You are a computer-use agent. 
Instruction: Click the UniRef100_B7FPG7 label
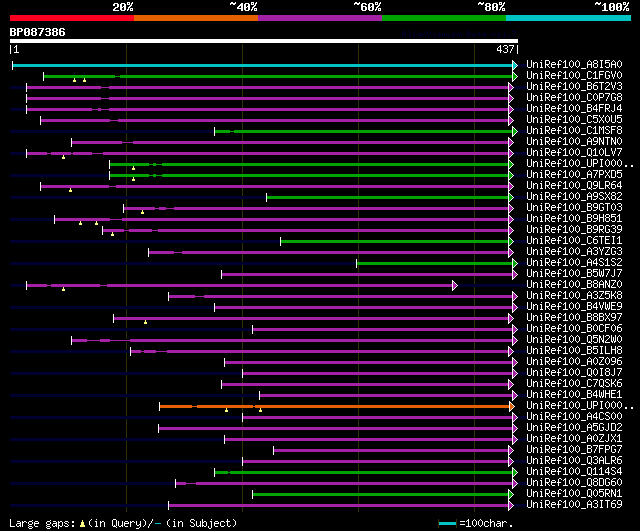[574, 450]
